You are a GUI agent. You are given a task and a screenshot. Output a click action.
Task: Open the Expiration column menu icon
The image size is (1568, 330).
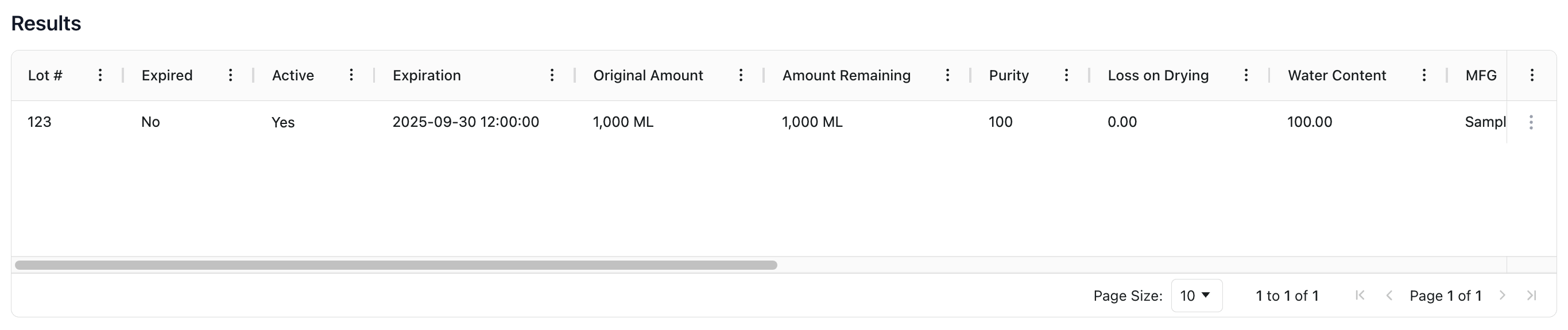[552, 75]
